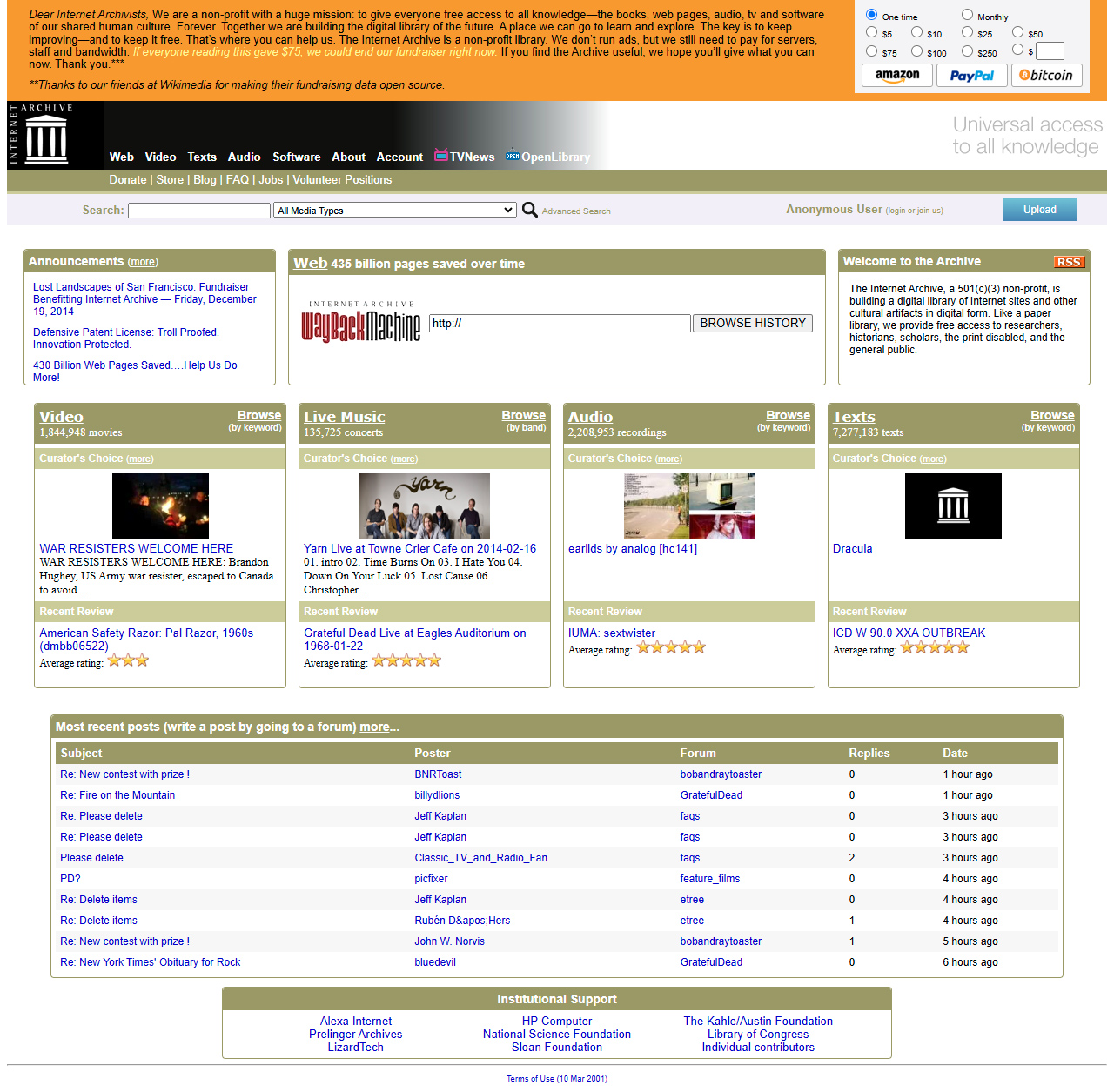
Task: Browse Live Music by band
Action: (x=523, y=415)
